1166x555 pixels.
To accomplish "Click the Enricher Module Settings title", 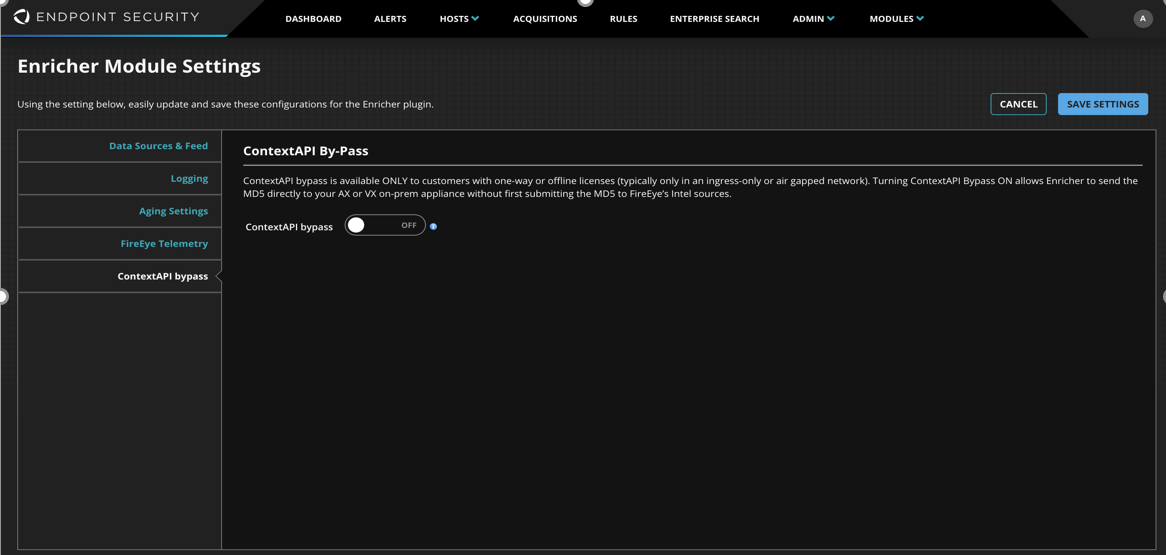I will 139,66.
